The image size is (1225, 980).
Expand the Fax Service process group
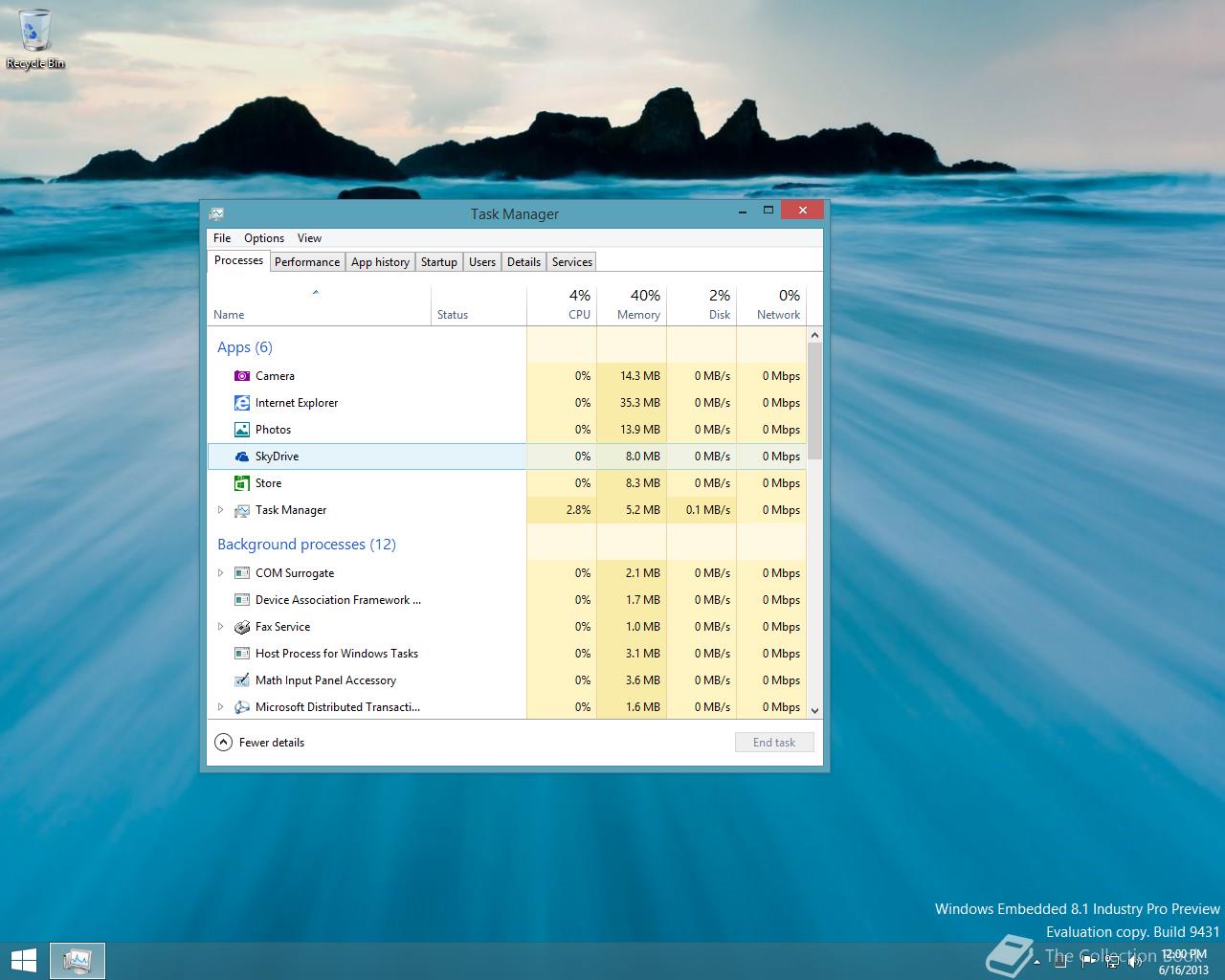[220, 627]
